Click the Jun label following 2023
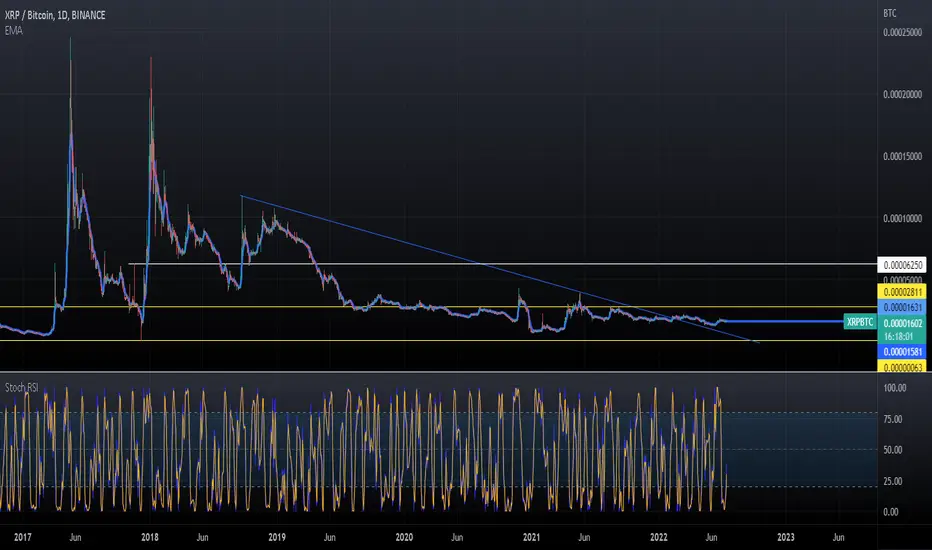This screenshot has width=932, height=550. click(x=838, y=537)
